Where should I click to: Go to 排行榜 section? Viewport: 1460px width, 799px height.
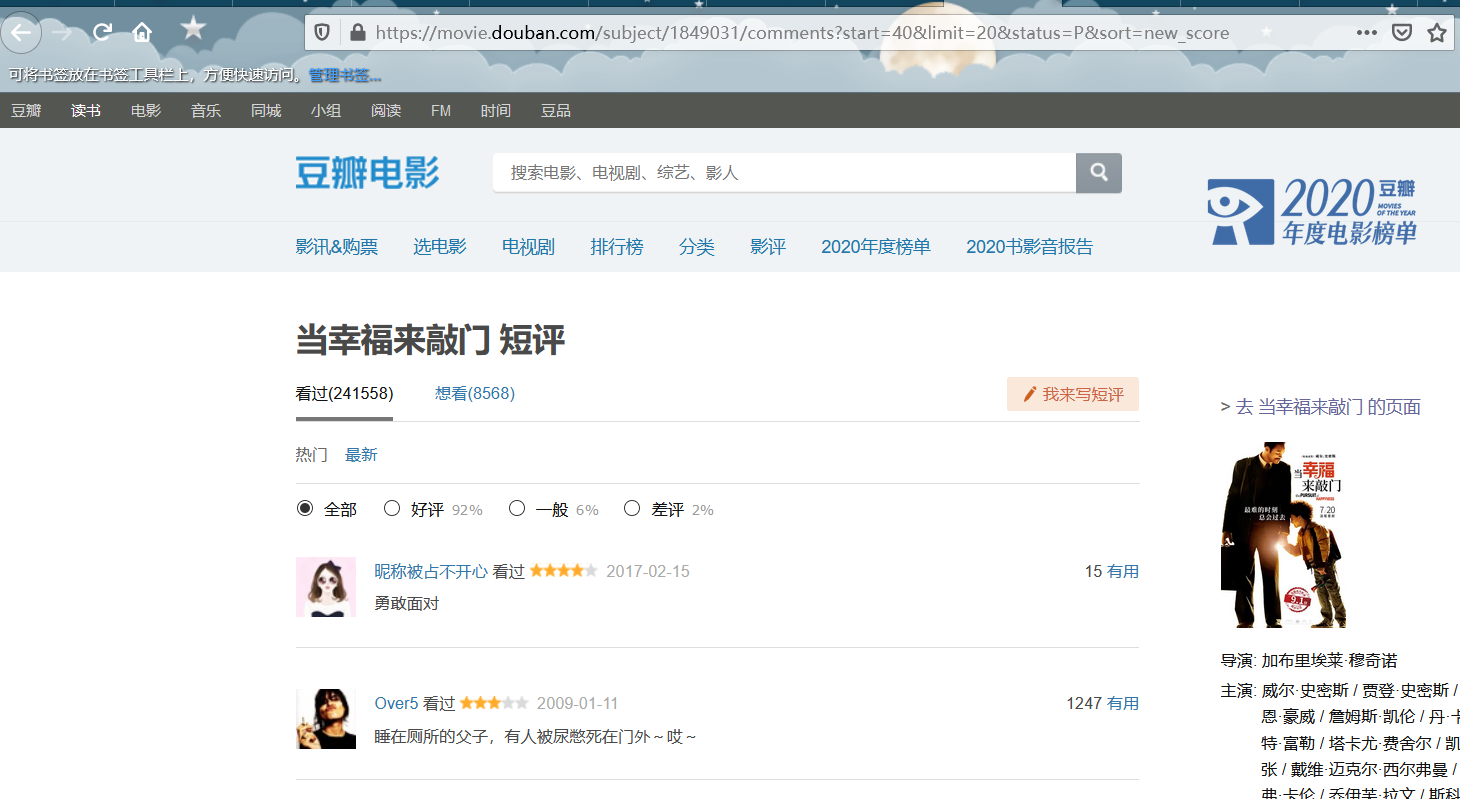pos(617,247)
